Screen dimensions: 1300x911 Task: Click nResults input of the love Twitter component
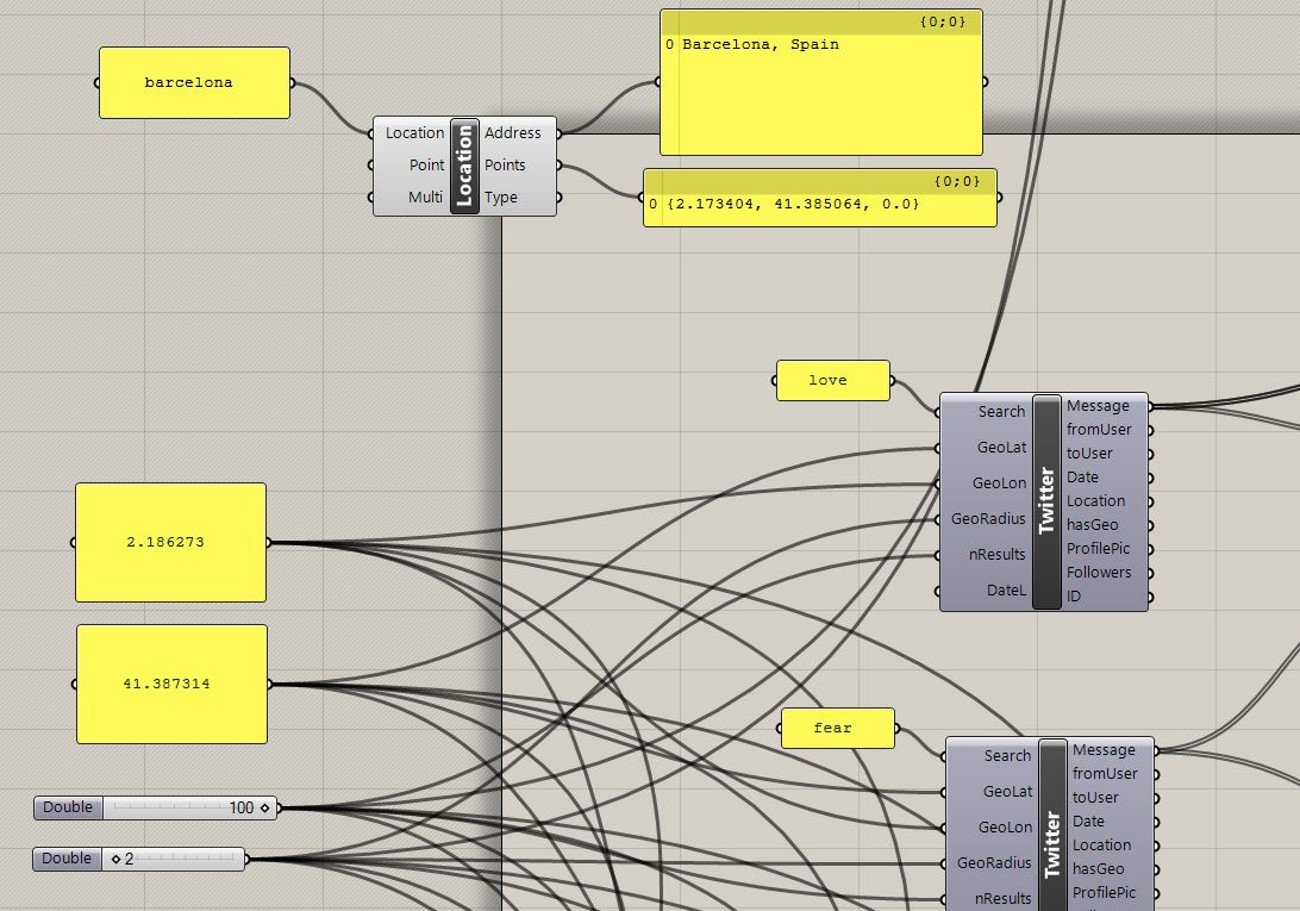click(x=998, y=555)
